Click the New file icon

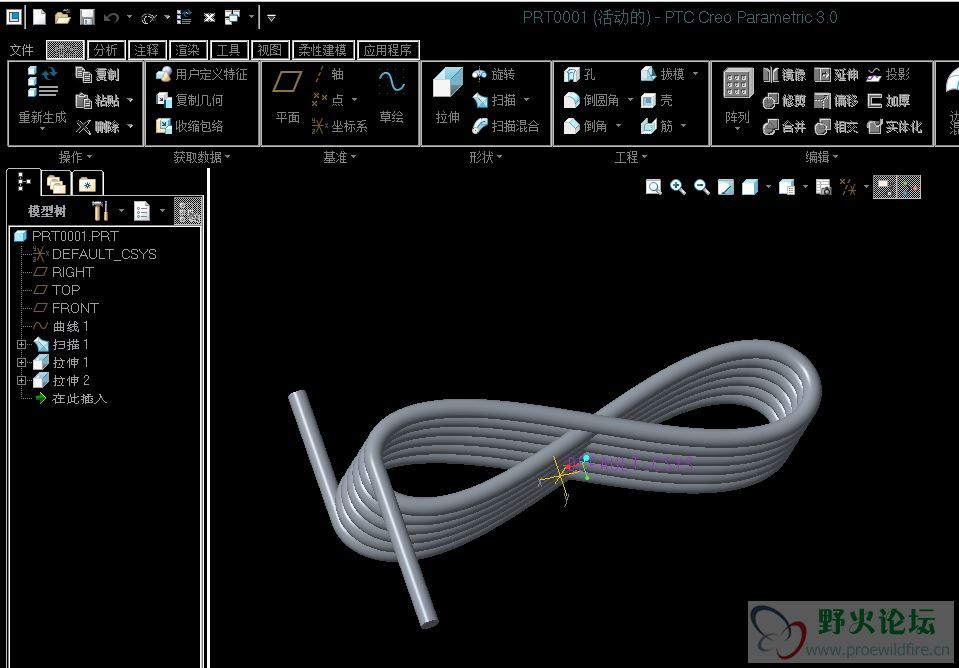(x=39, y=18)
